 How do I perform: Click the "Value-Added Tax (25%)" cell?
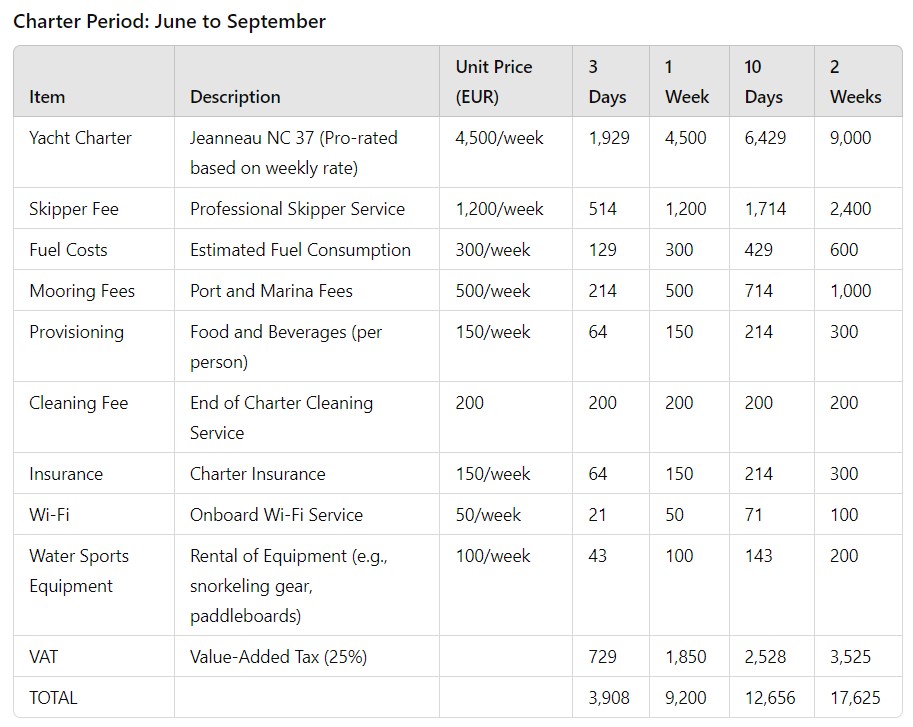[x=278, y=657]
